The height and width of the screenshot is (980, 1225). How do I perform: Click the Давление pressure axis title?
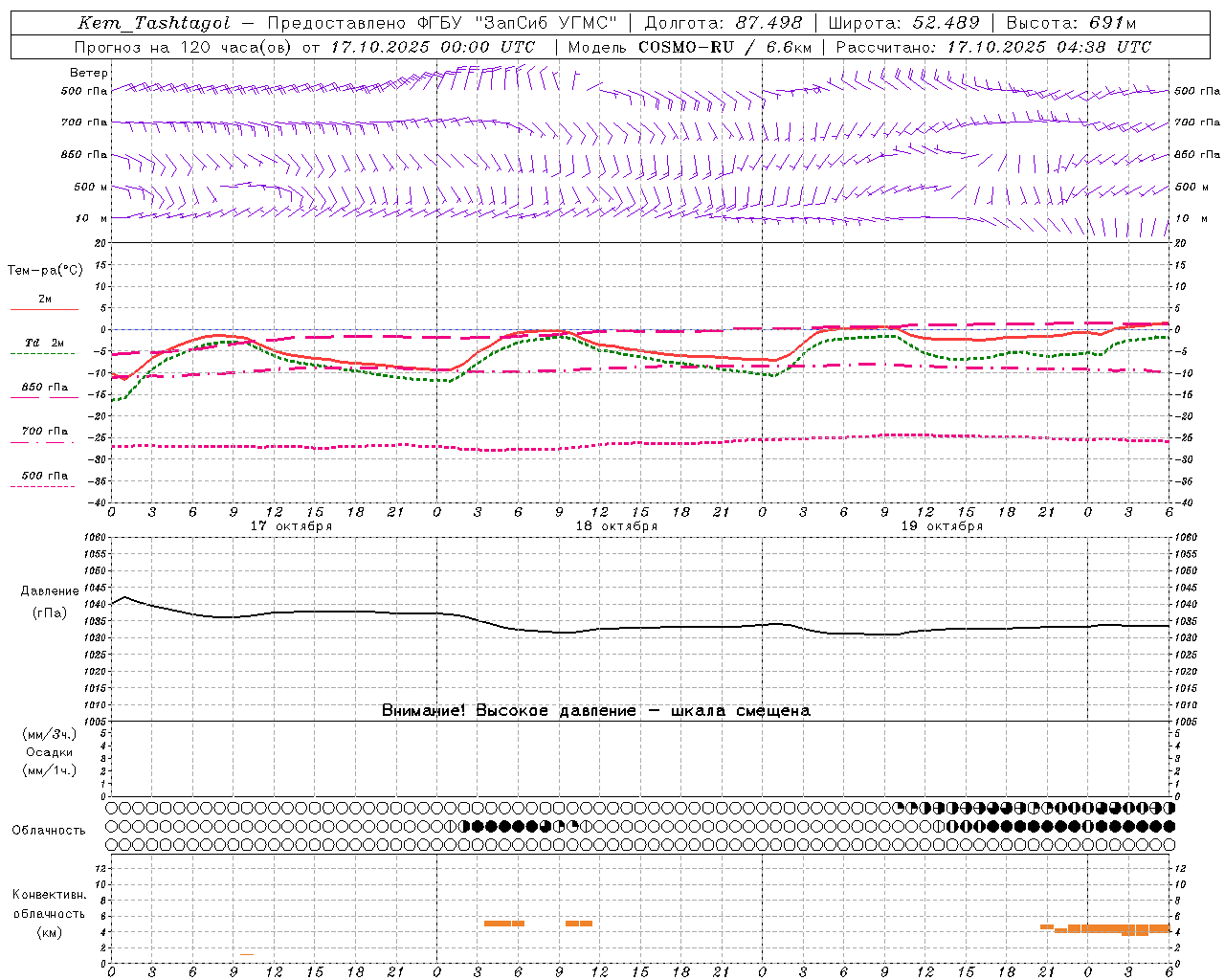point(50,591)
